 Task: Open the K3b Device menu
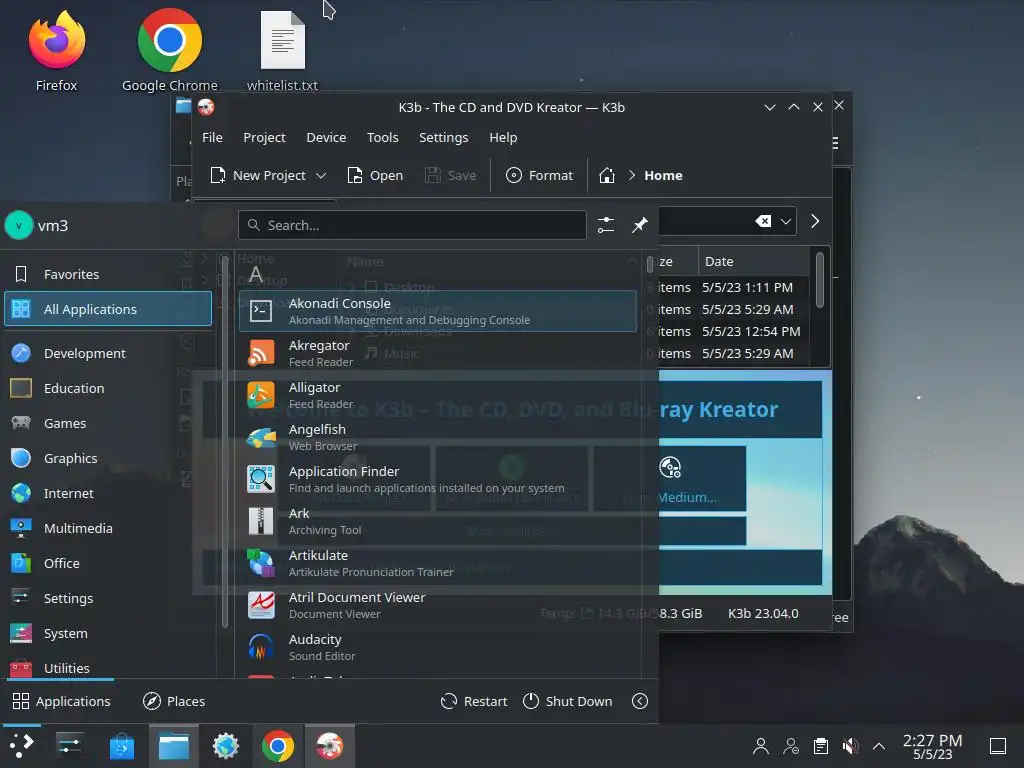326,137
